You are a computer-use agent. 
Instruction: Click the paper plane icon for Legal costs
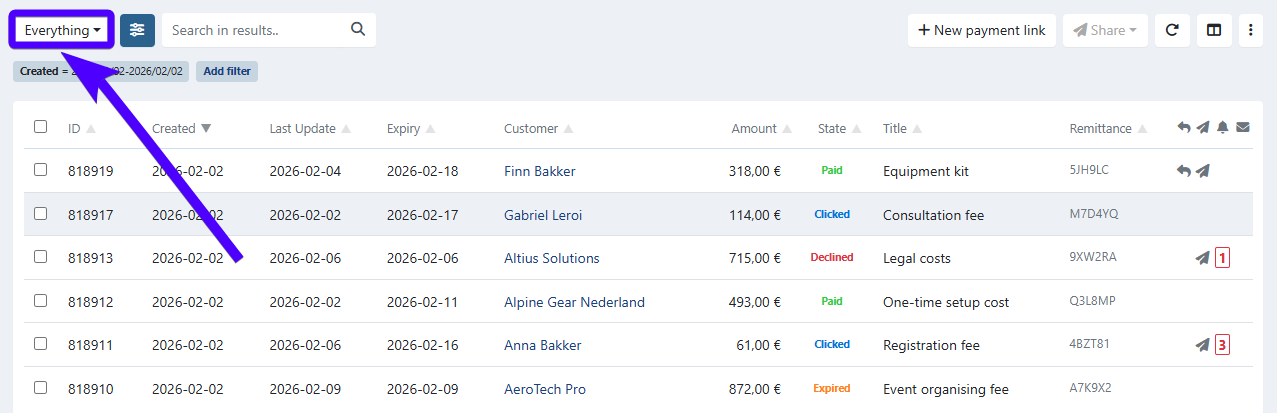[1202, 258]
